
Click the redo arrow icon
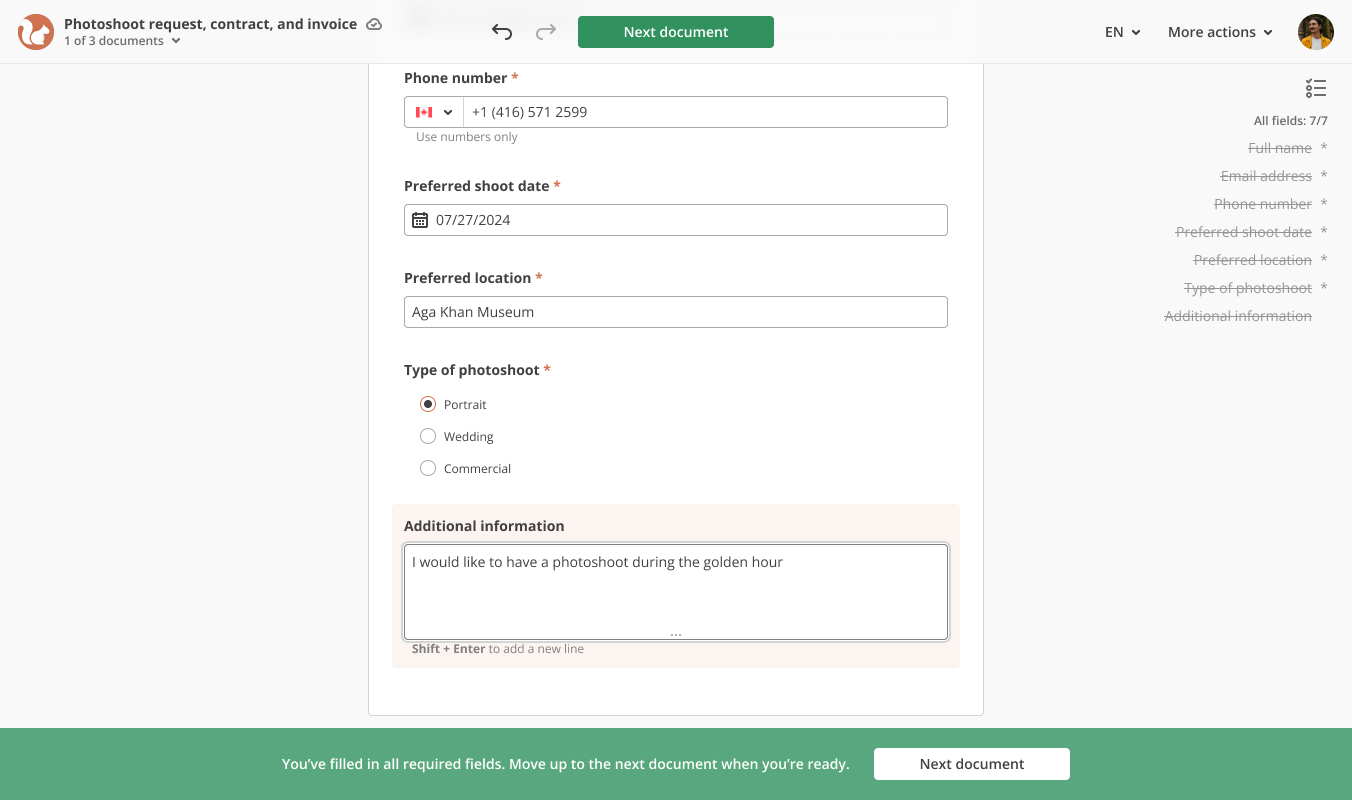[x=546, y=32]
